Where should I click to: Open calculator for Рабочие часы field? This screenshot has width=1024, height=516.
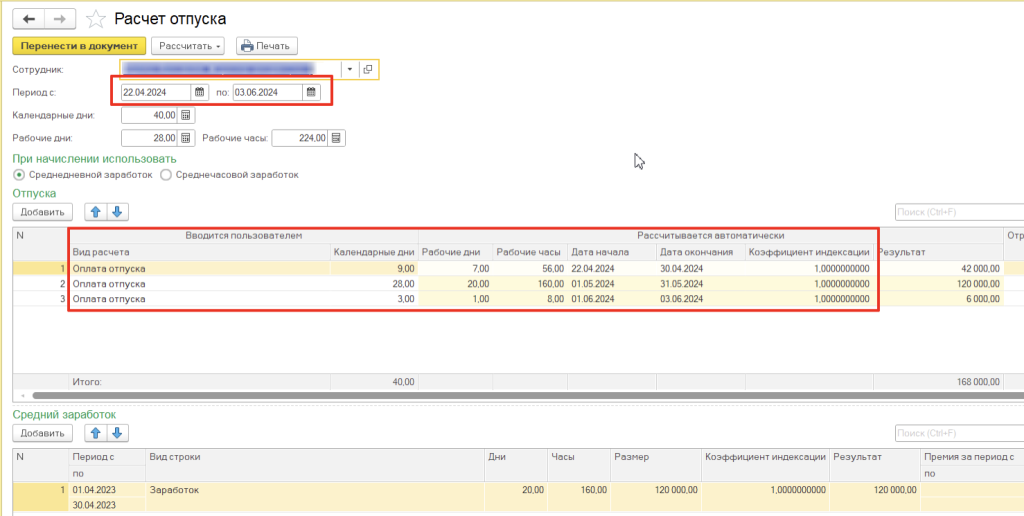(336, 138)
